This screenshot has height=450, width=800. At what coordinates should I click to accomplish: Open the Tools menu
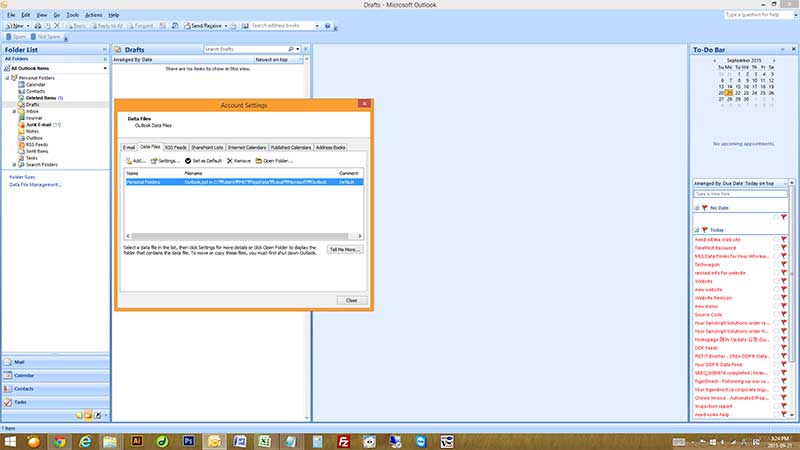point(73,15)
